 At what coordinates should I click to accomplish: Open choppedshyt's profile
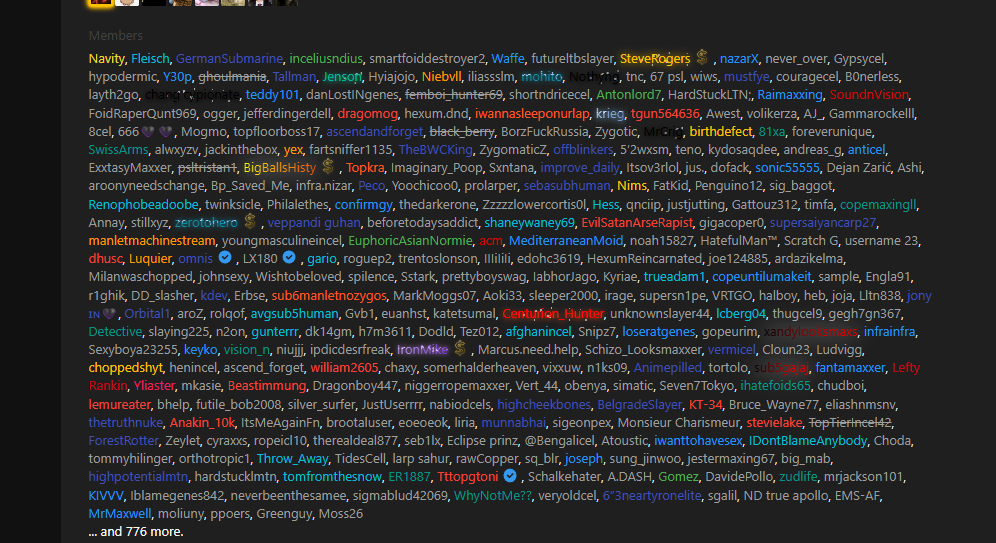[126, 368]
